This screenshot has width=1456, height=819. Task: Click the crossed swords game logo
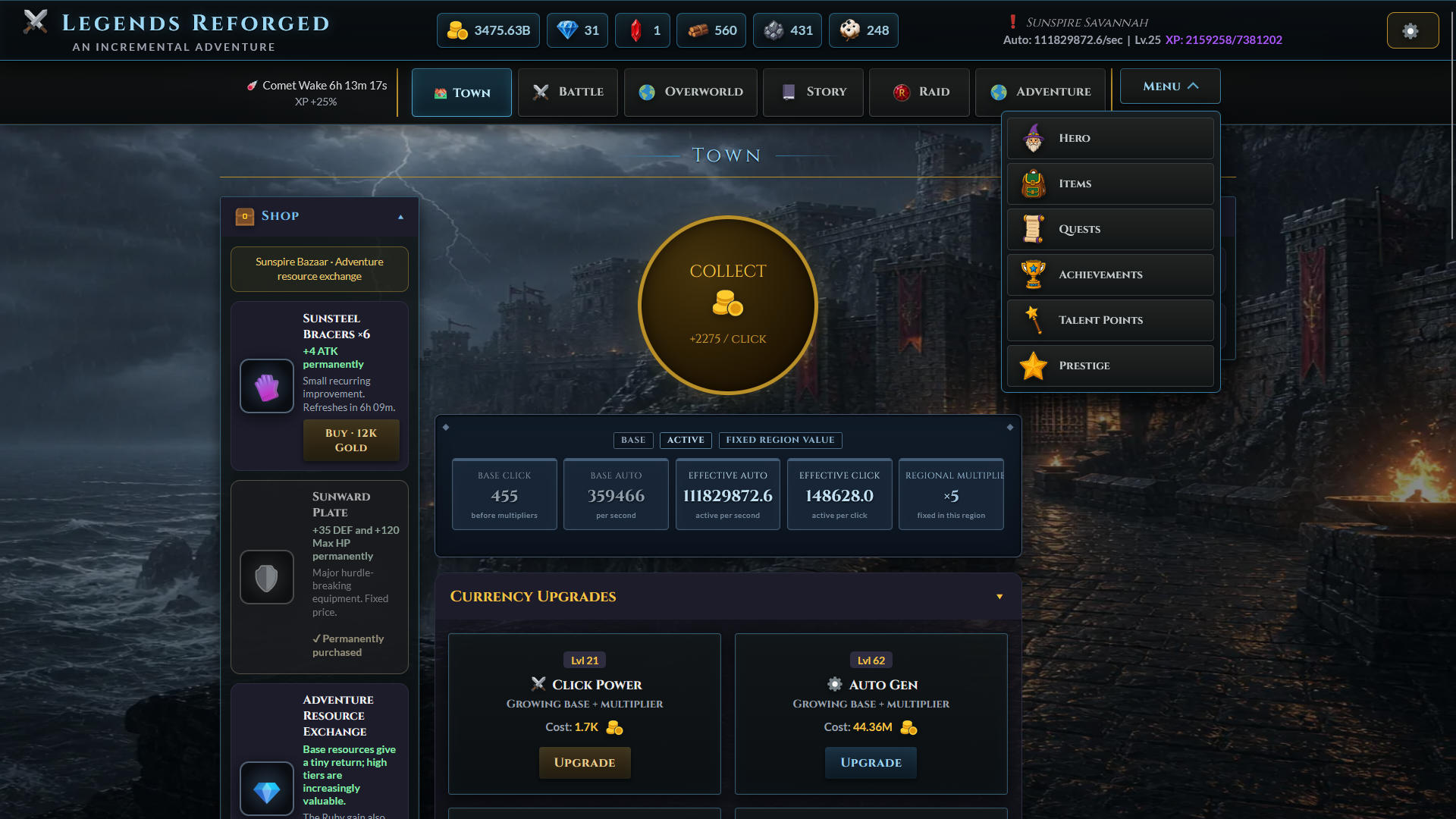pyautogui.click(x=35, y=22)
